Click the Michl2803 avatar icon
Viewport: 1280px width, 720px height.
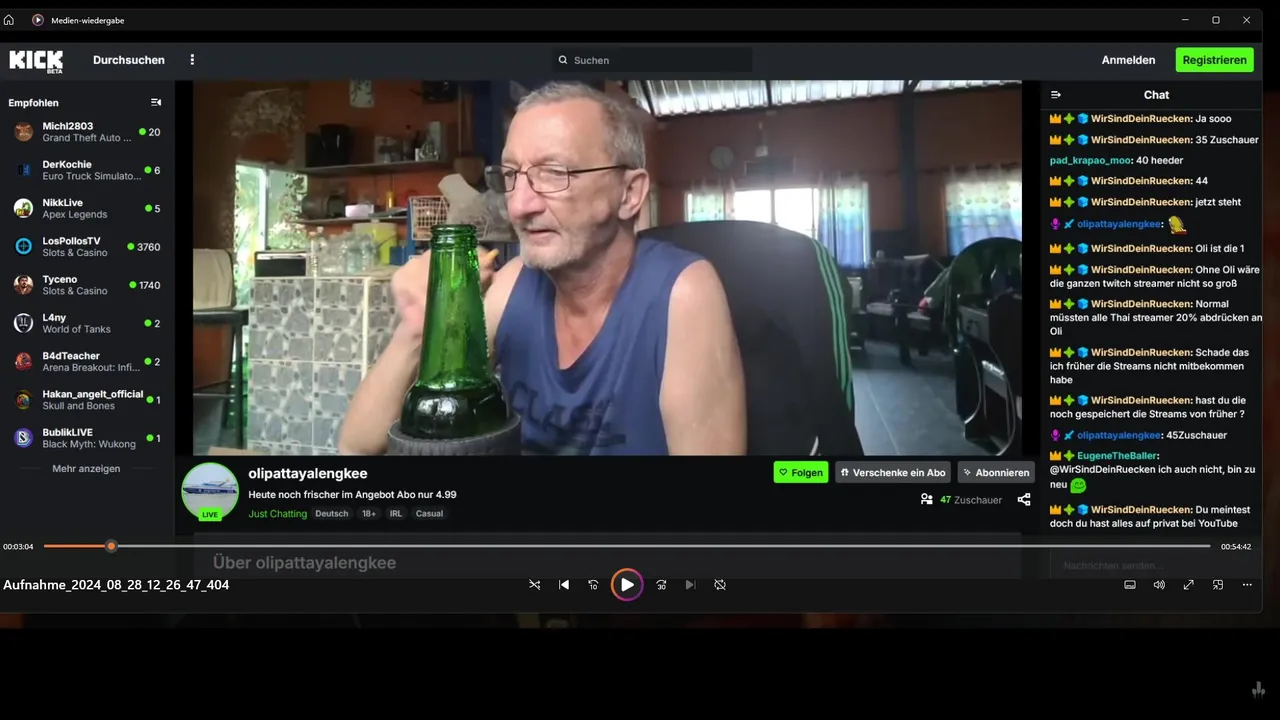(23, 132)
